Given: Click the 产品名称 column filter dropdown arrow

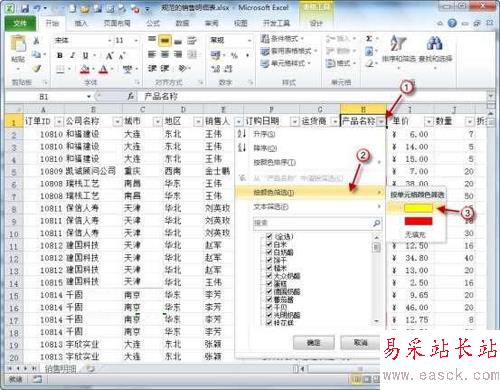Looking at the screenshot, I should [x=381, y=122].
